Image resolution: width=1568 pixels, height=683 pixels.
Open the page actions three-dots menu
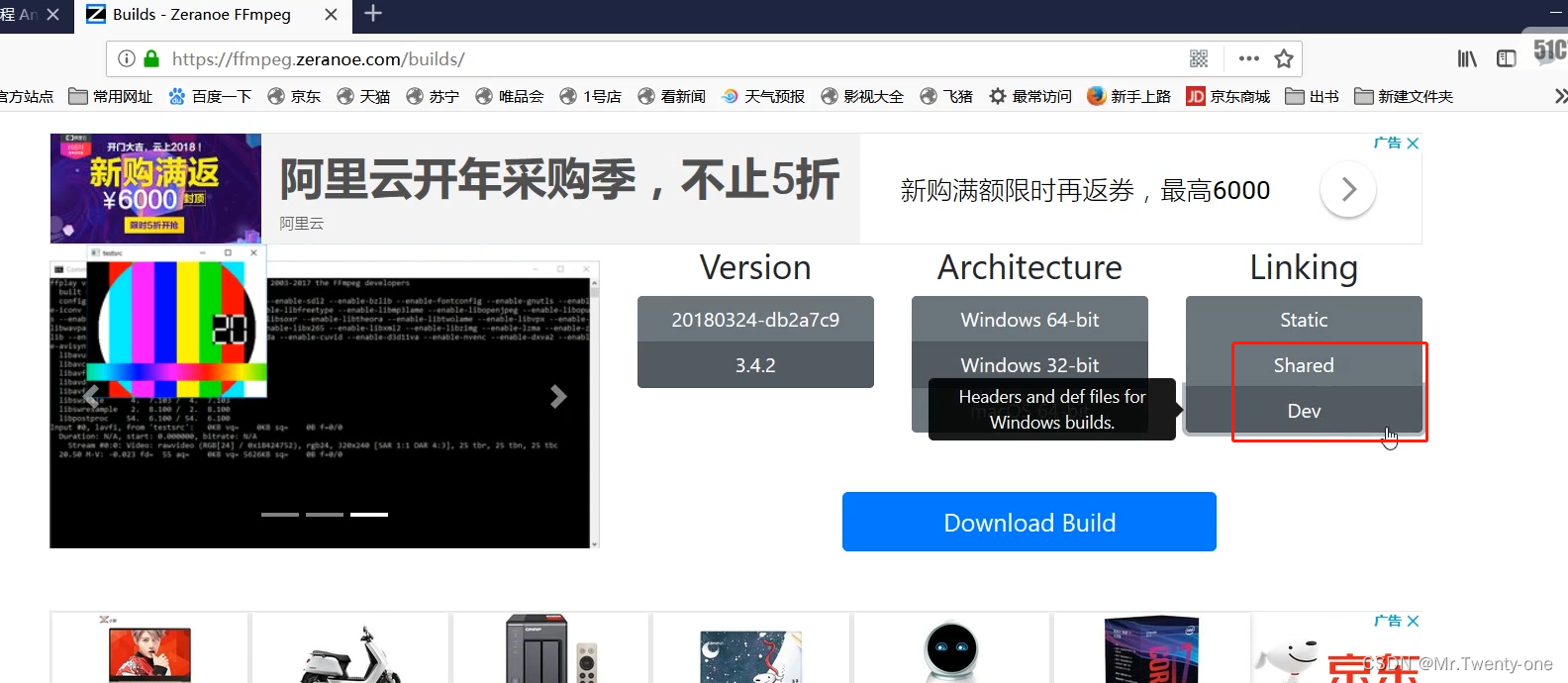point(1249,58)
